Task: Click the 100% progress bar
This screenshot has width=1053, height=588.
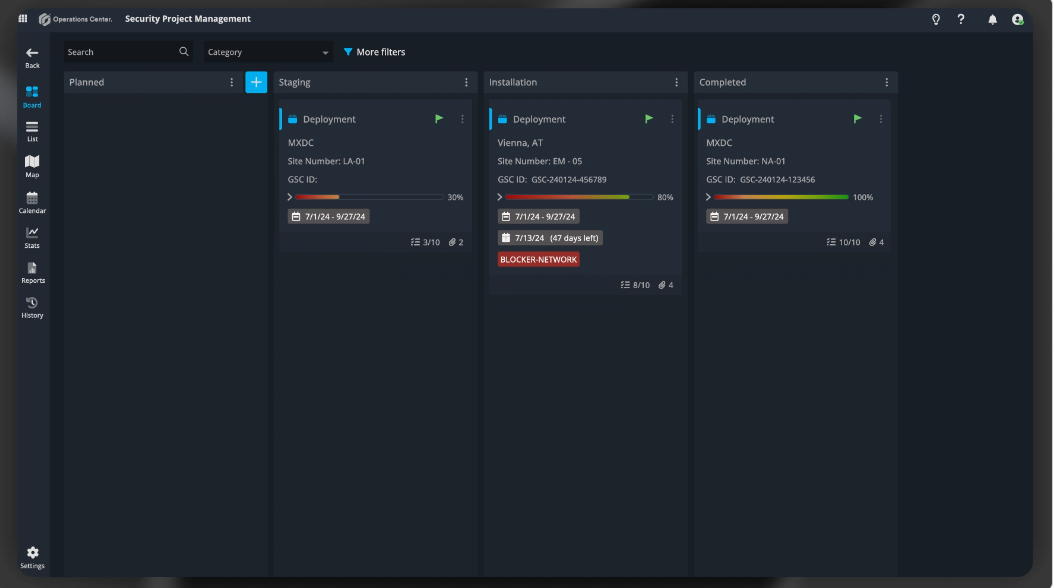Action: click(781, 197)
